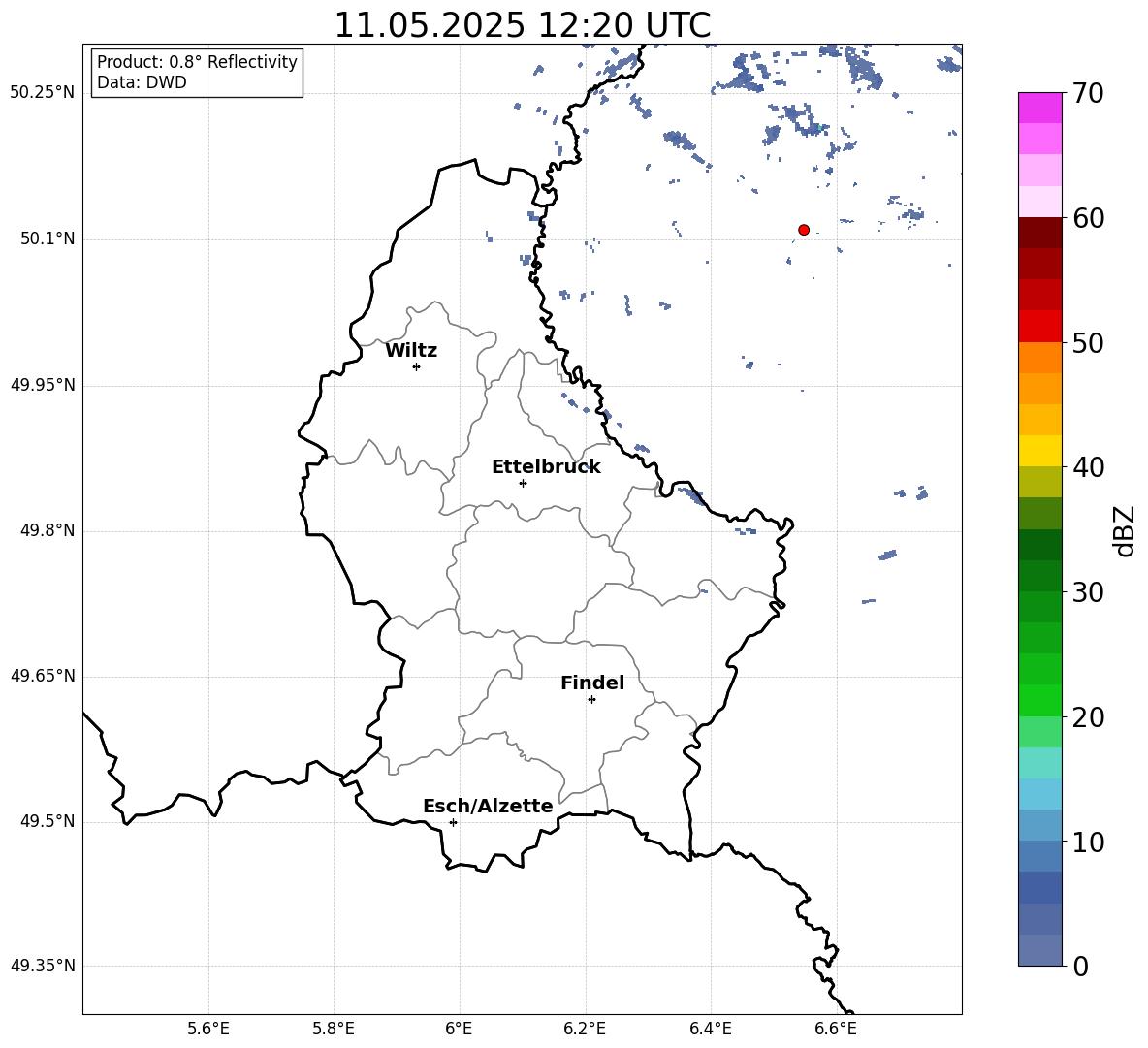Click "Product: 0.8° Reflectivity" text
The height and width of the screenshot is (1048, 1148).
click(197, 61)
